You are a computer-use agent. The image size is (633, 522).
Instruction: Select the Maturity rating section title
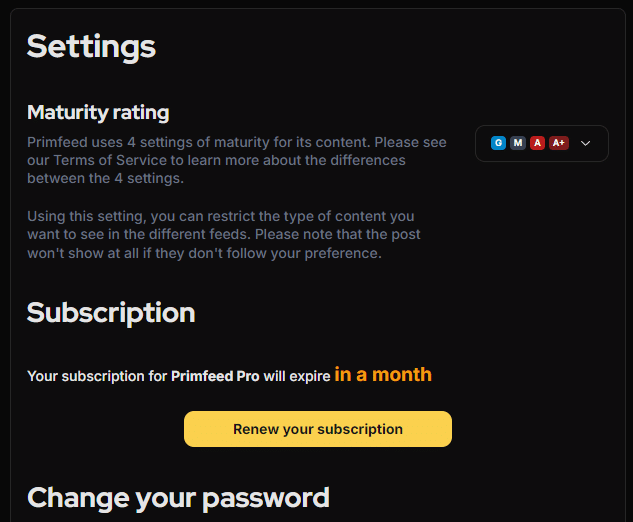(98, 112)
